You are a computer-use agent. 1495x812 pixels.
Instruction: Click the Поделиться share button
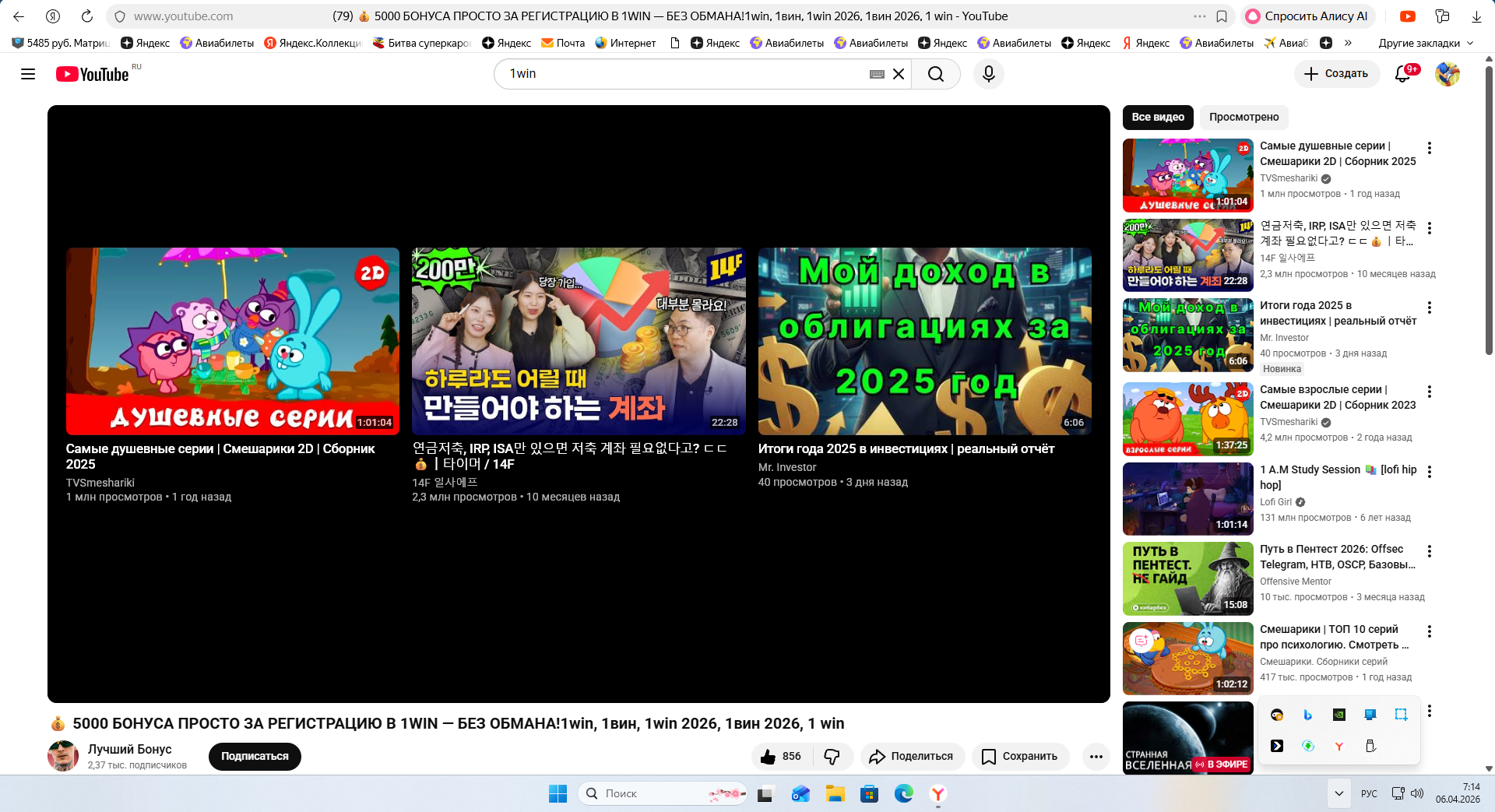click(912, 756)
